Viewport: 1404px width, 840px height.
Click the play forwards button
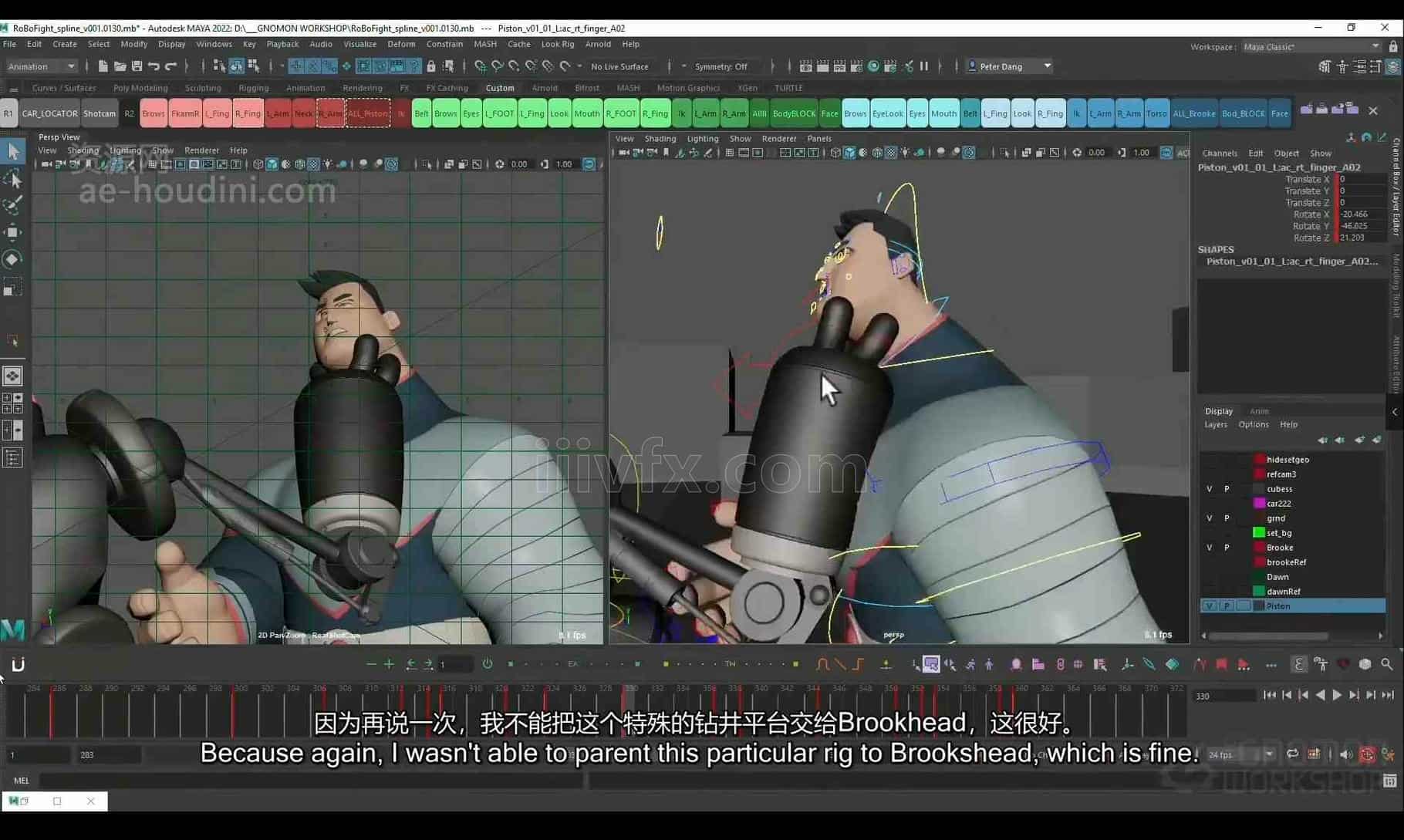point(1337,695)
